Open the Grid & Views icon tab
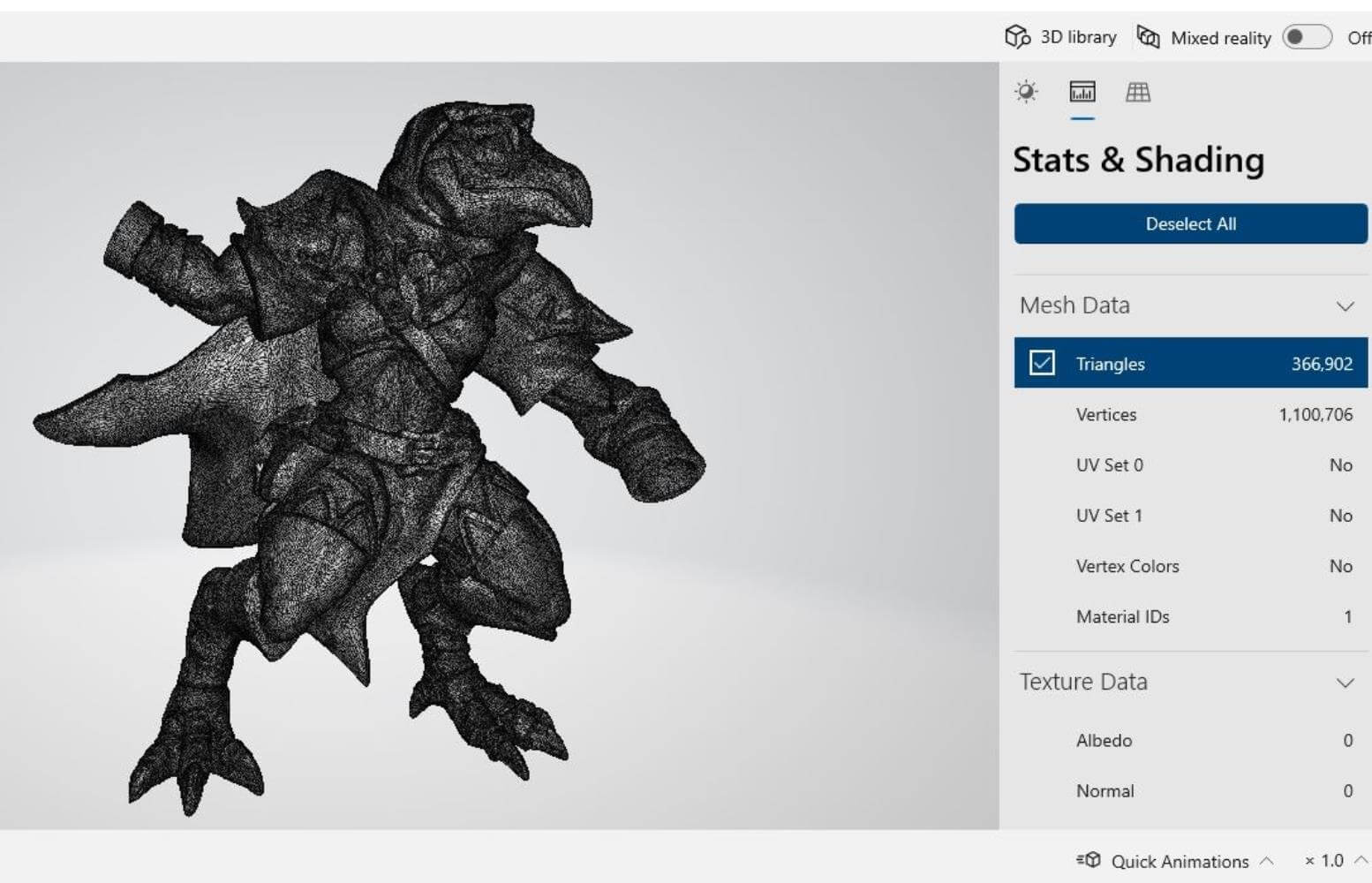Viewport: 1372px width, 883px height. (x=1137, y=92)
